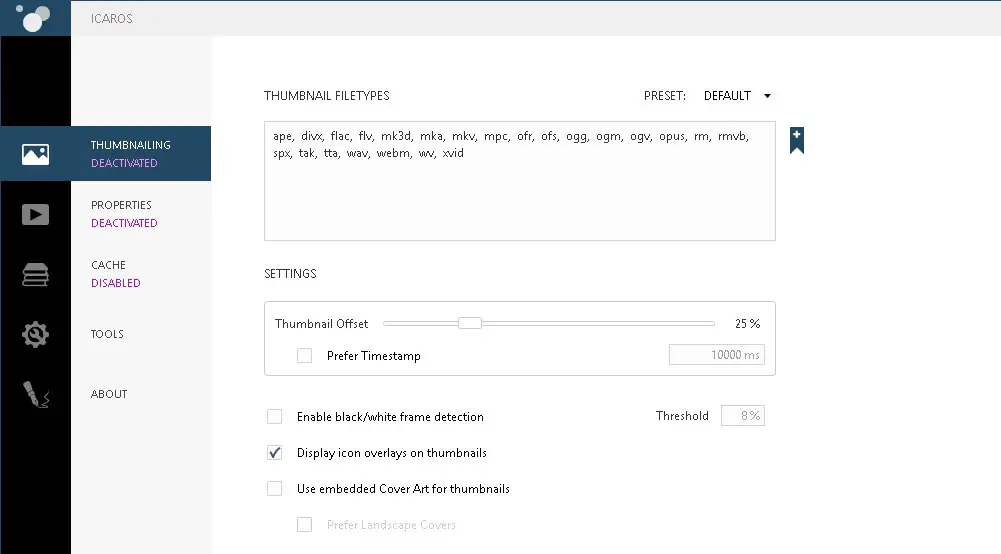Open the cache stack sidebar icon
Image resolution: width=1001 pixels, height=554 pixels.
pos(35,274)
